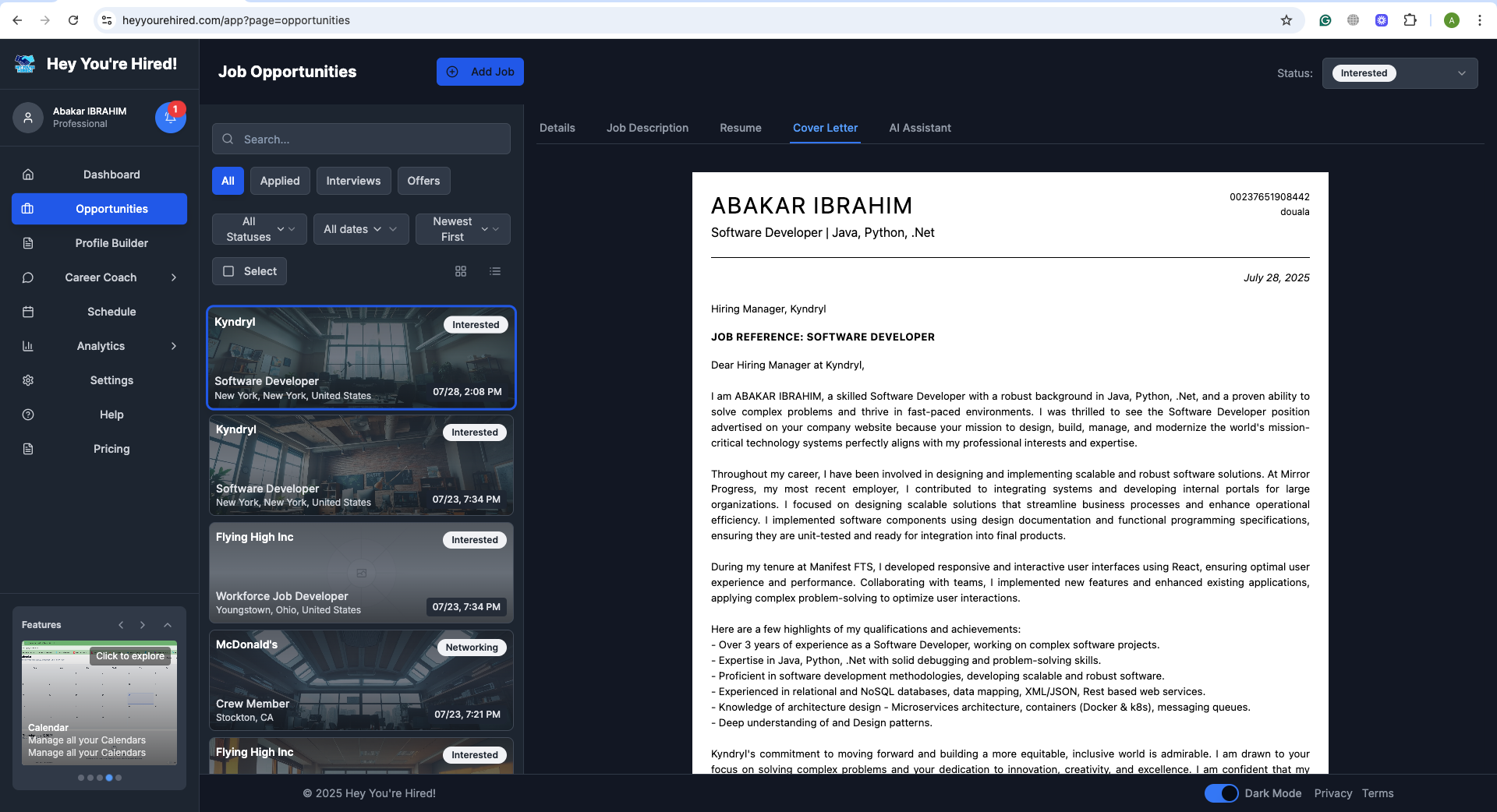
Task: Select the Applied filter
Action: [280, 181]
